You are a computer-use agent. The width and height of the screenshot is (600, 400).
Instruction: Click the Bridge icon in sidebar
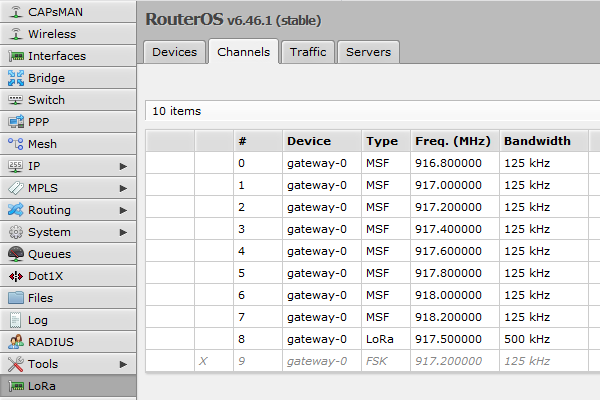pos(16,78)
